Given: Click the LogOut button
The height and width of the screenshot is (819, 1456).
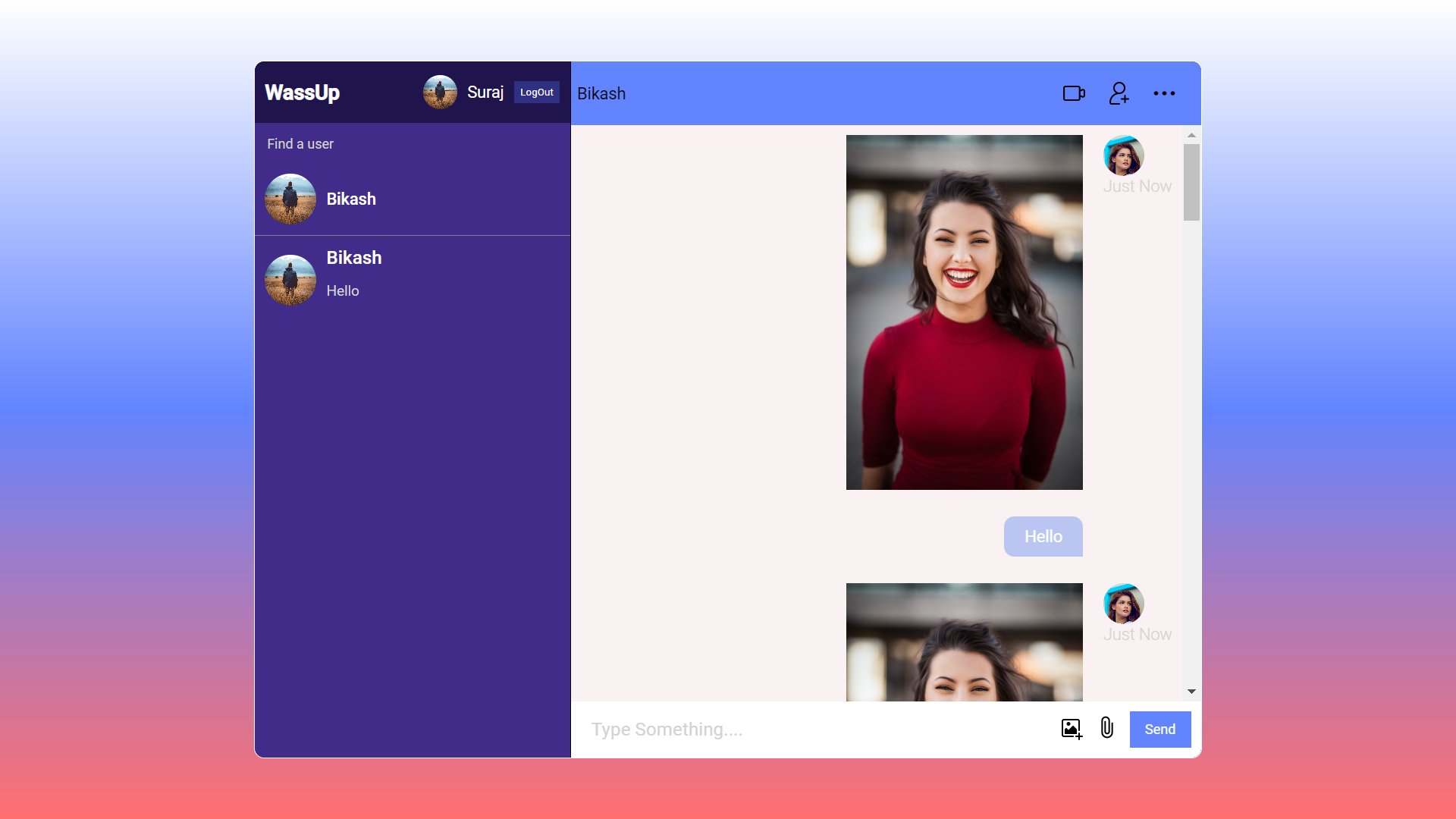Looking at the screenshot, I should (x=536, y=93).
